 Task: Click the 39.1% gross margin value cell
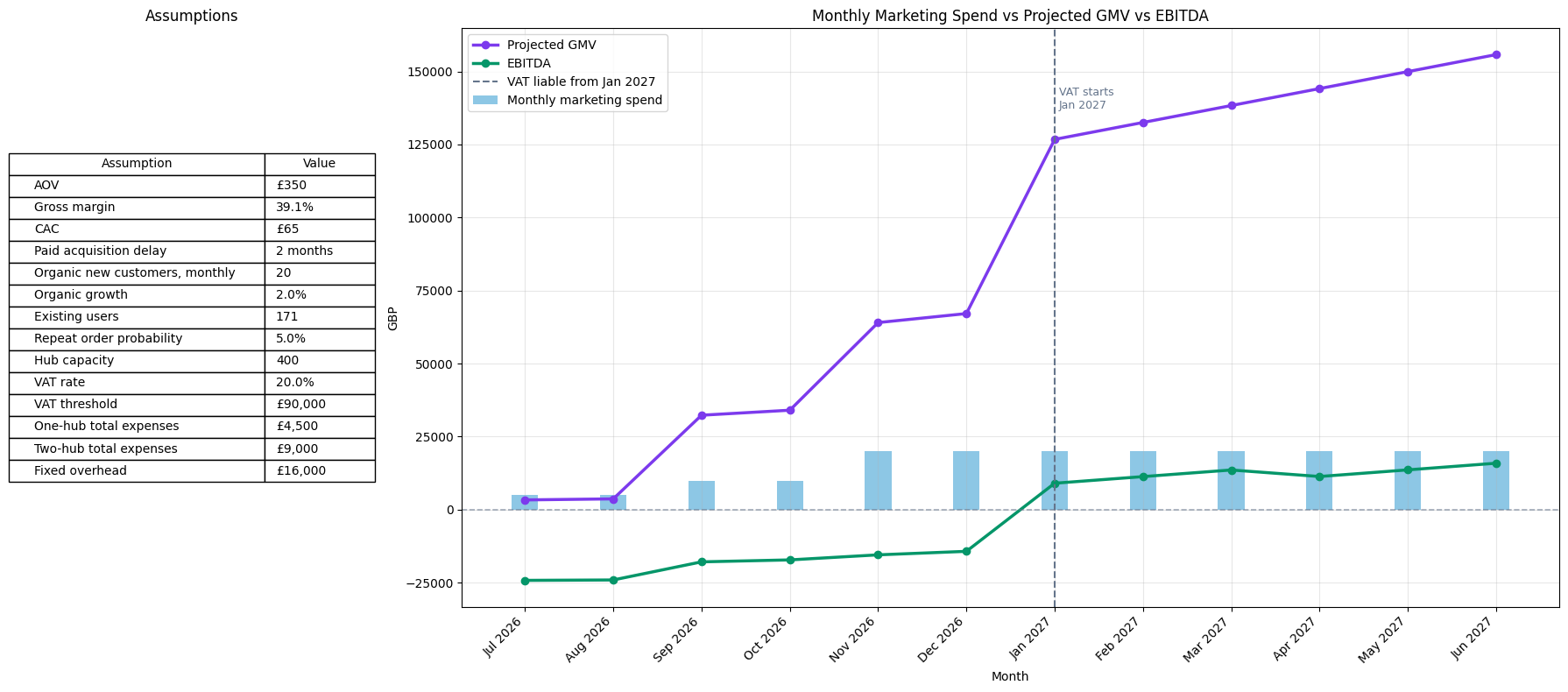[294, 208]
